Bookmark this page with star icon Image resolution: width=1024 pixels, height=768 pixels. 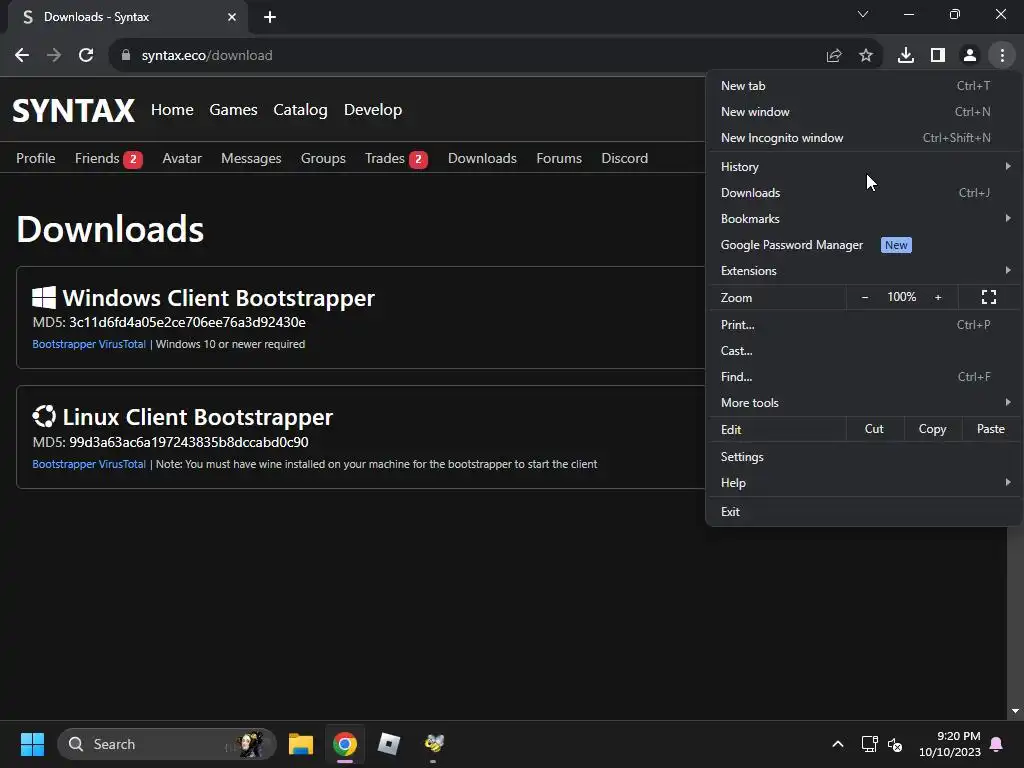(866, 56)
